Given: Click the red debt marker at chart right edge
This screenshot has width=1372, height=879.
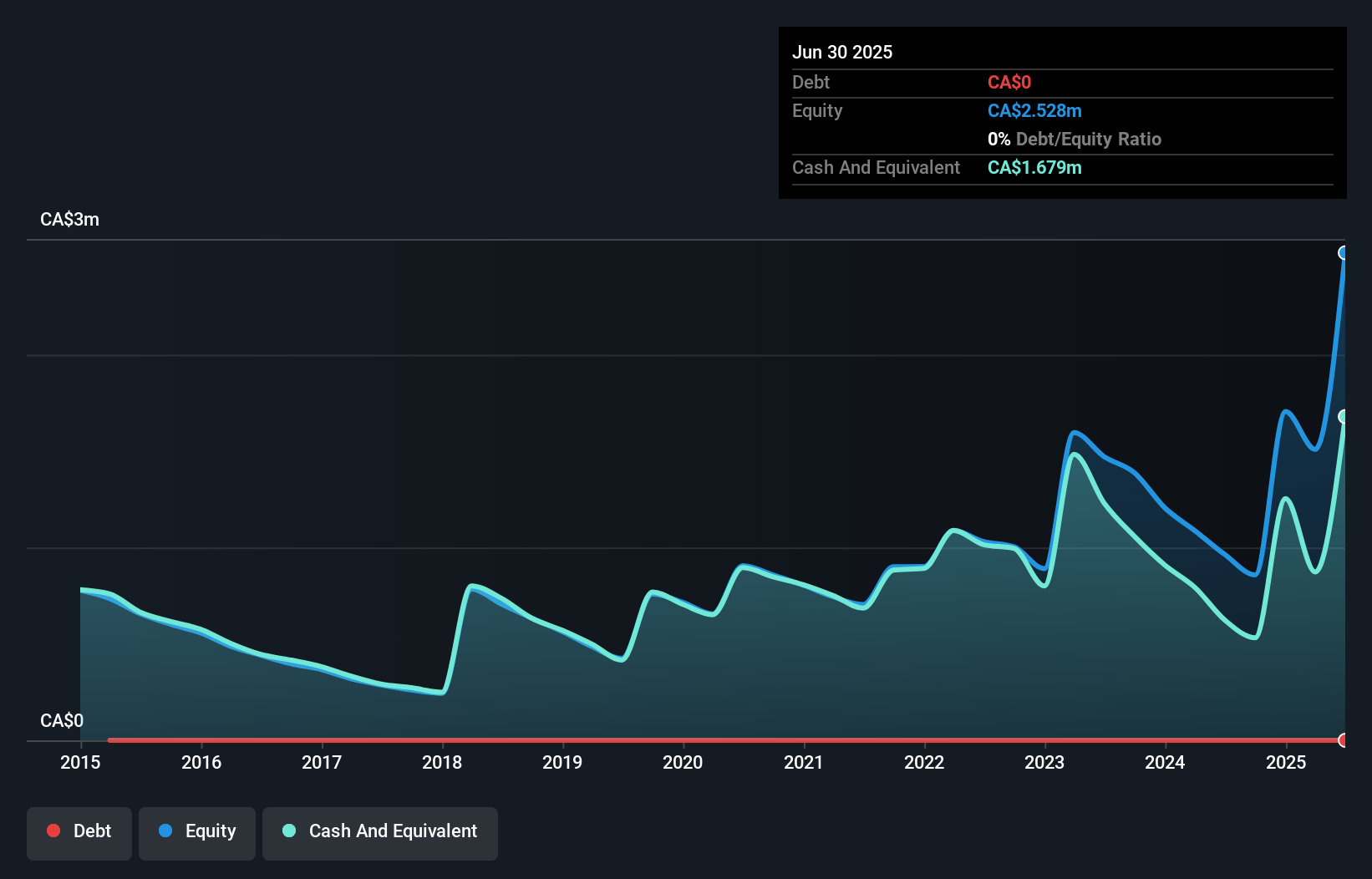Looking at the screenshot, I should [1343, 740].
